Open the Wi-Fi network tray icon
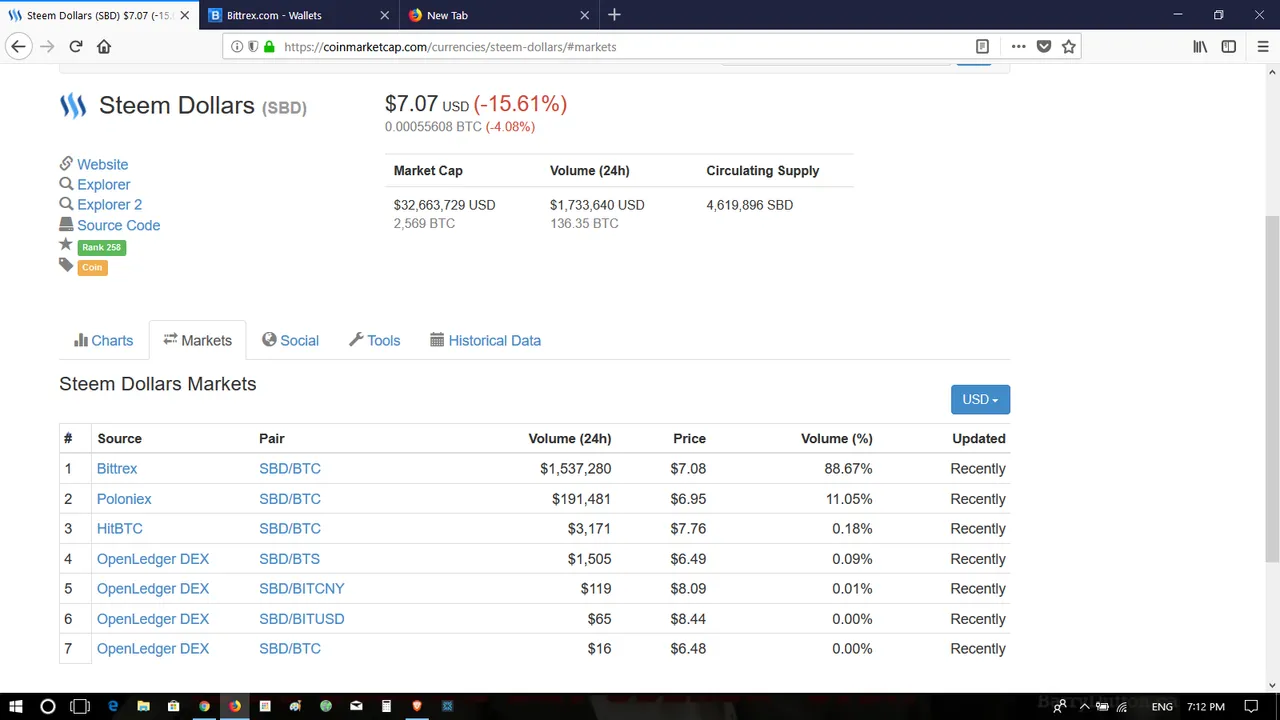 point(1121,706)
